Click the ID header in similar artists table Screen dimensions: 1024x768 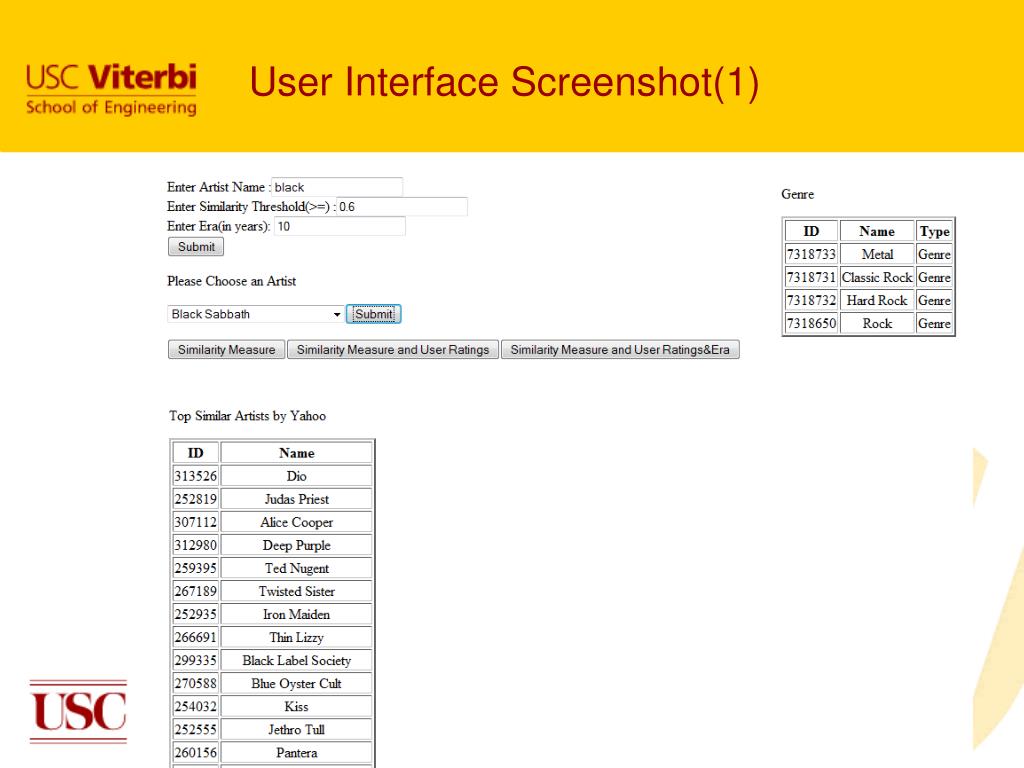pyautogui.click(x=195, y=453)
